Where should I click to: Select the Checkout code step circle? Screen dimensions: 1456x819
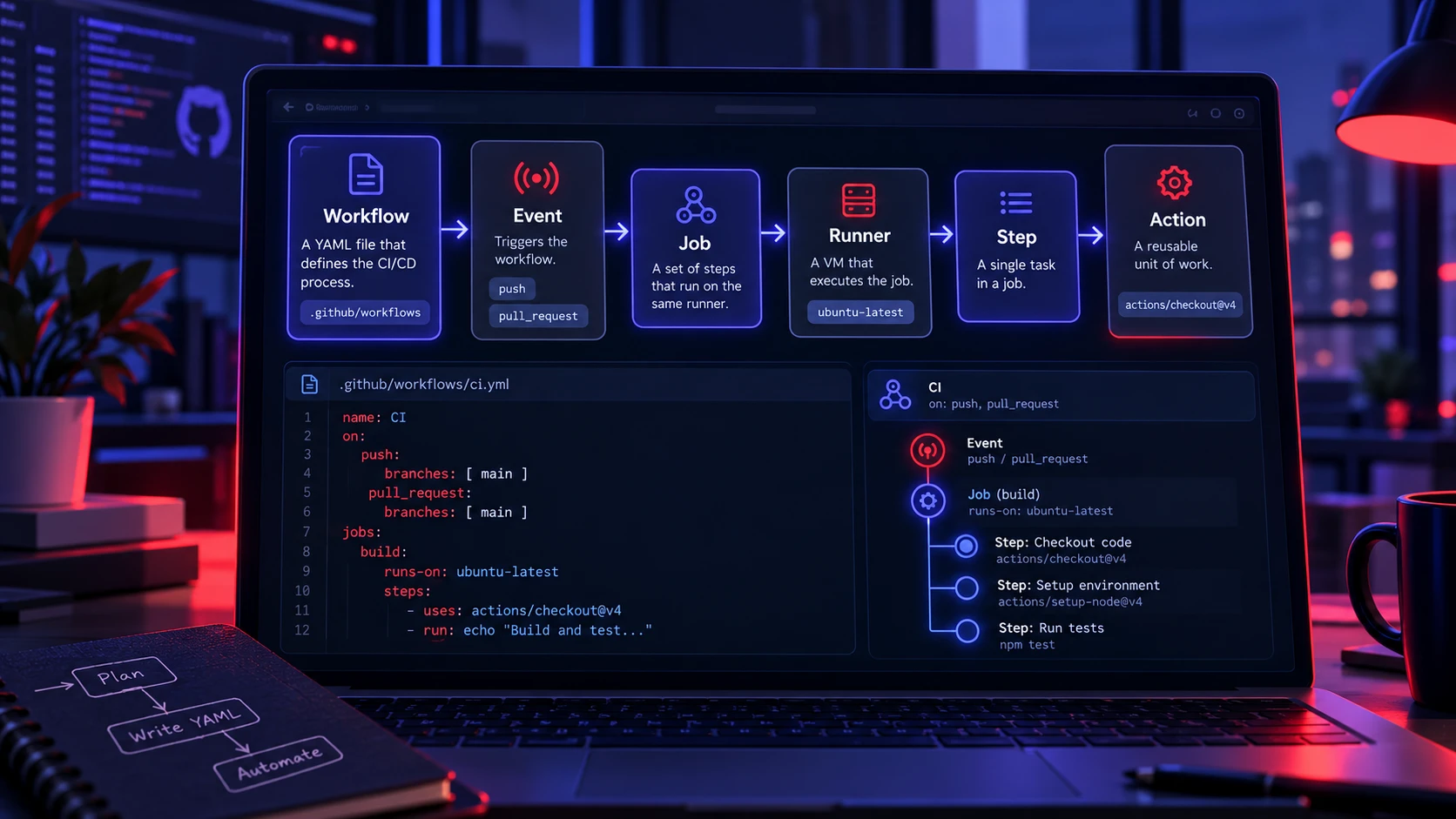(966, 546)
